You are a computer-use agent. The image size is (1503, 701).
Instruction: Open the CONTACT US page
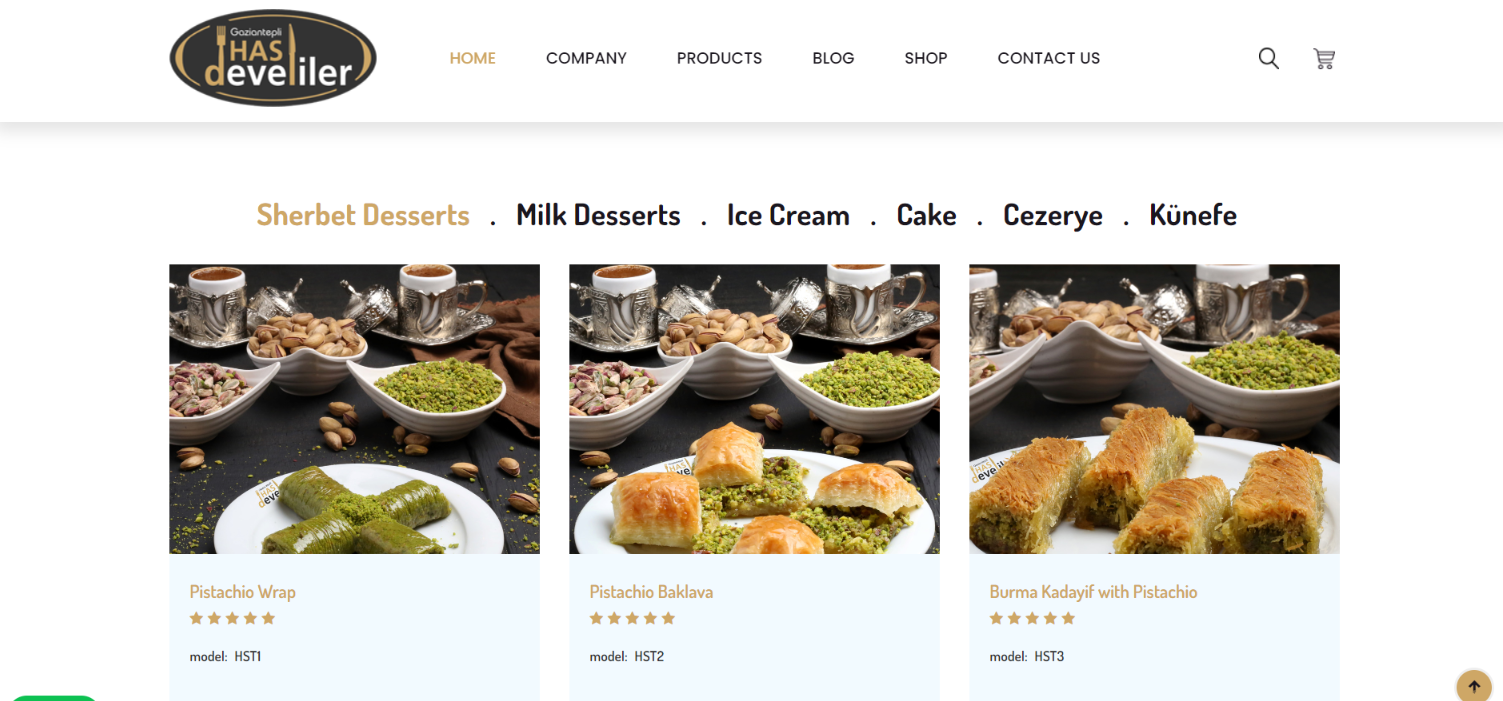pos(1048,58)
